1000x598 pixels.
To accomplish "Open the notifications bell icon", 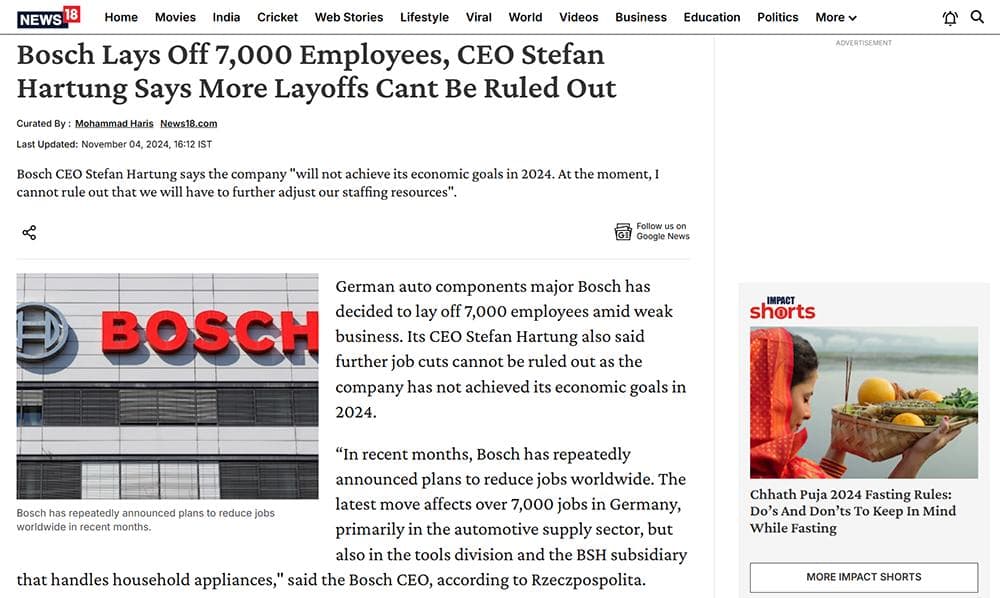I will pyautogui.click(x=950, y=17).
